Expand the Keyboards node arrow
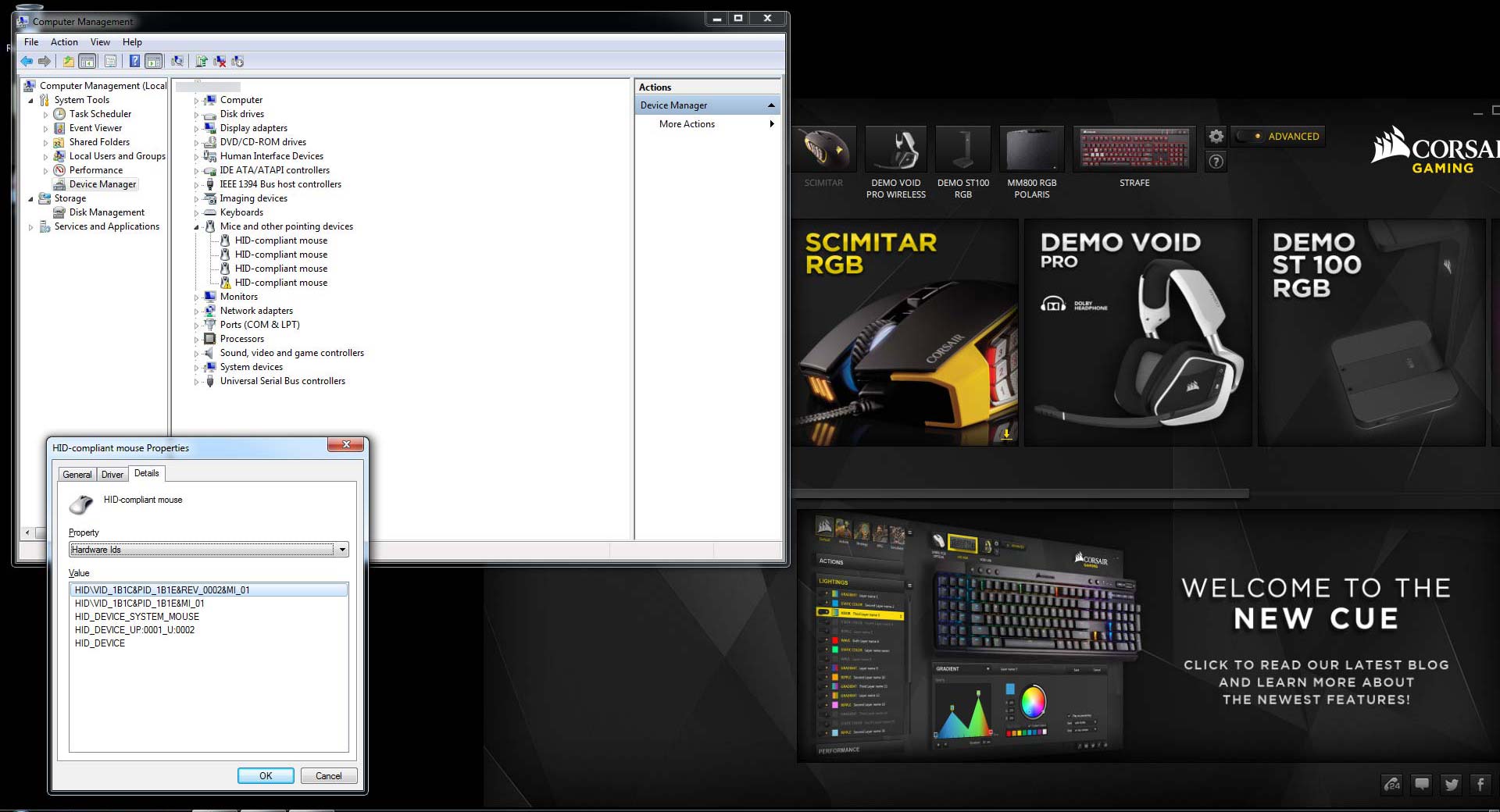 point(197,213)
